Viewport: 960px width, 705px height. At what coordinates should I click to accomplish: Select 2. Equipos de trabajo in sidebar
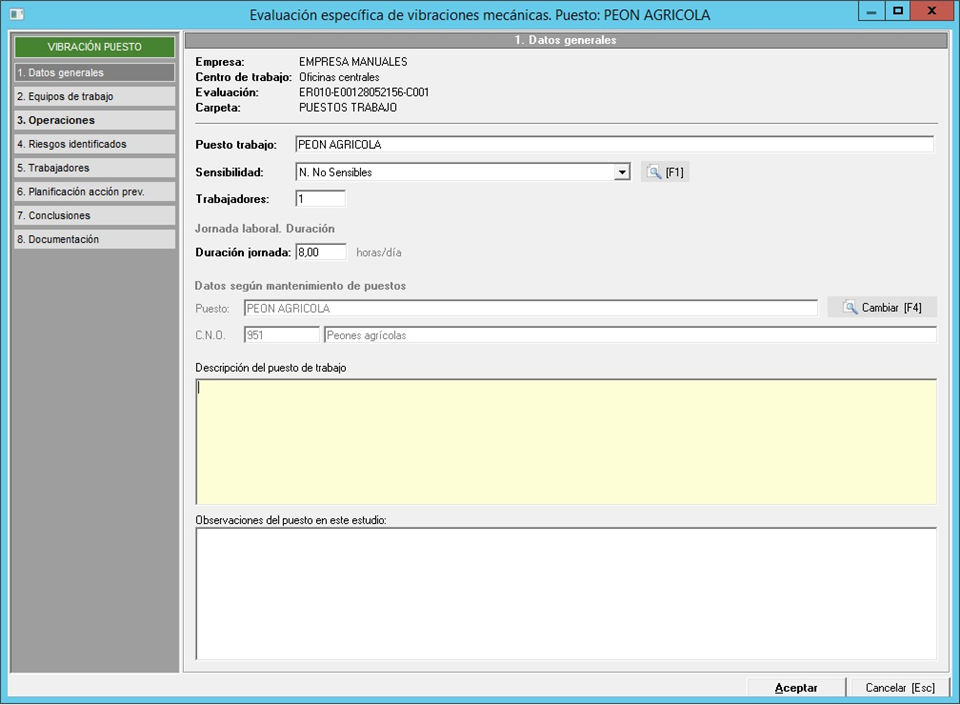94,97
